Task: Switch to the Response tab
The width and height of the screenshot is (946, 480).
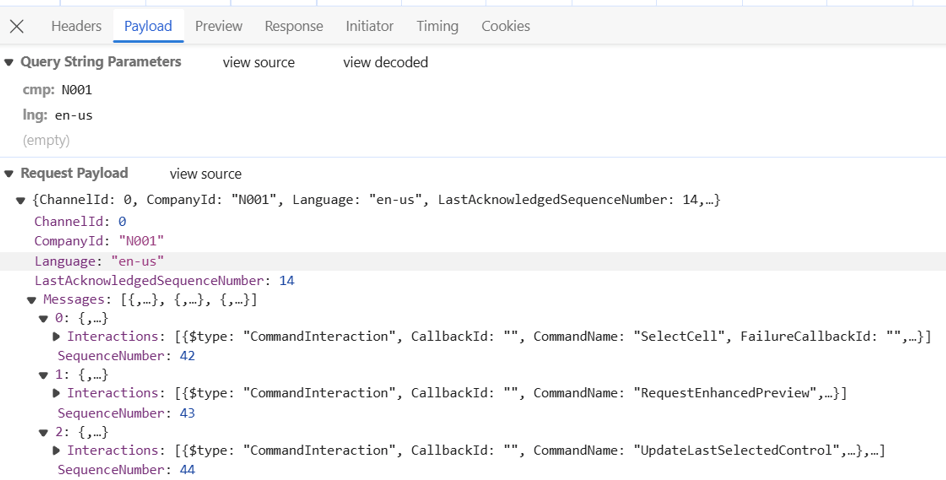Action: 294,26
